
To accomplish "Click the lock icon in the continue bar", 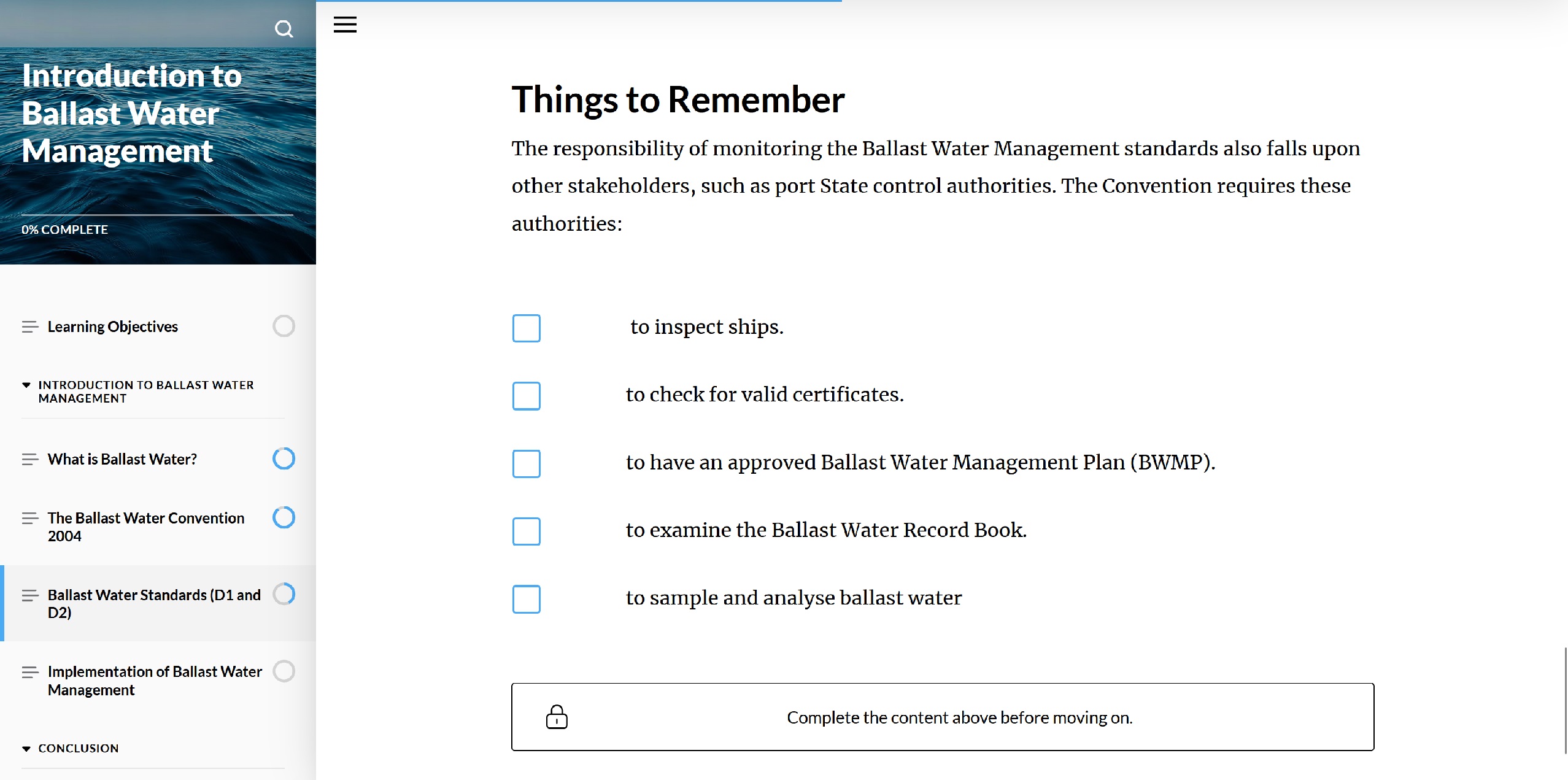I will tap(557, 717).
